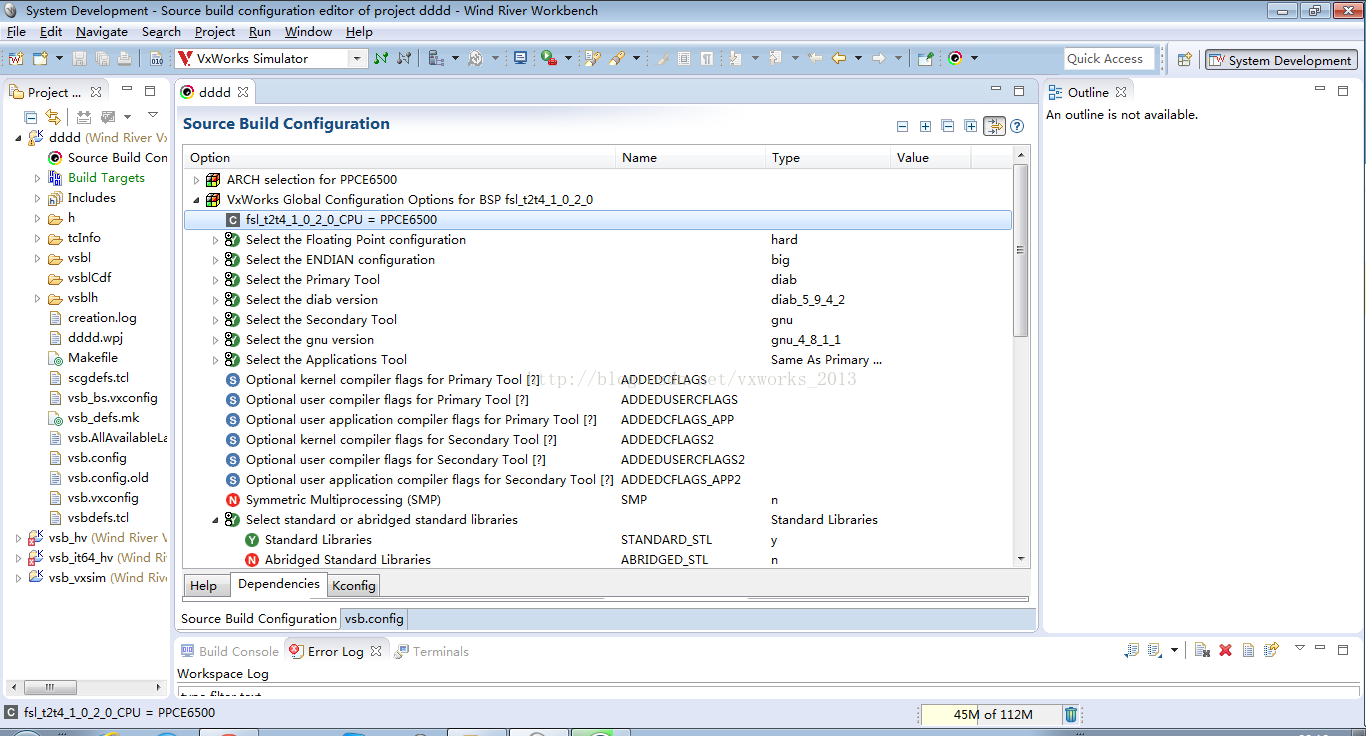Click the forward navigation yellow arrow

point(878,58)
